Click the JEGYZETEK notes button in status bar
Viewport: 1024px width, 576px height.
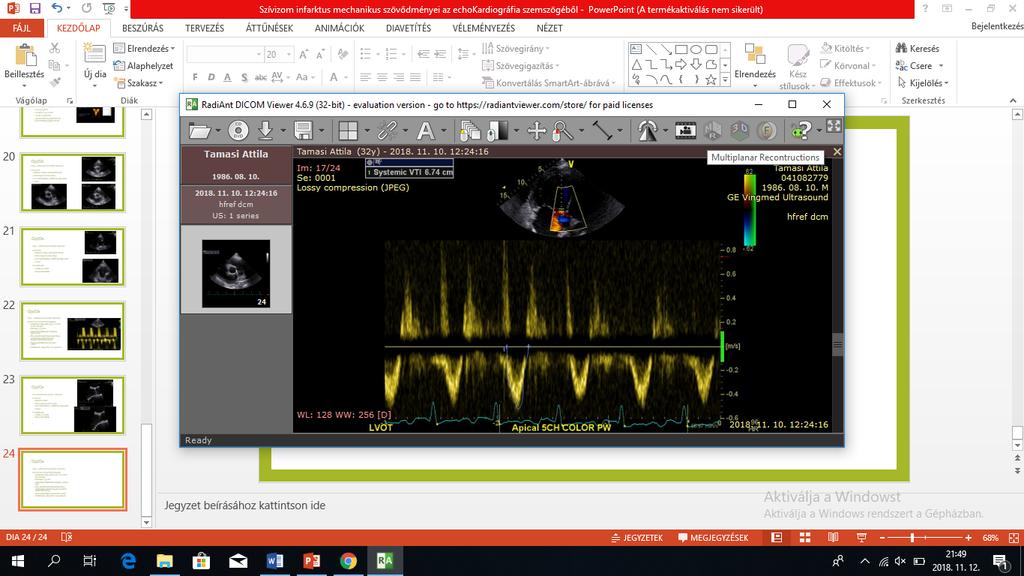point(637,537)
